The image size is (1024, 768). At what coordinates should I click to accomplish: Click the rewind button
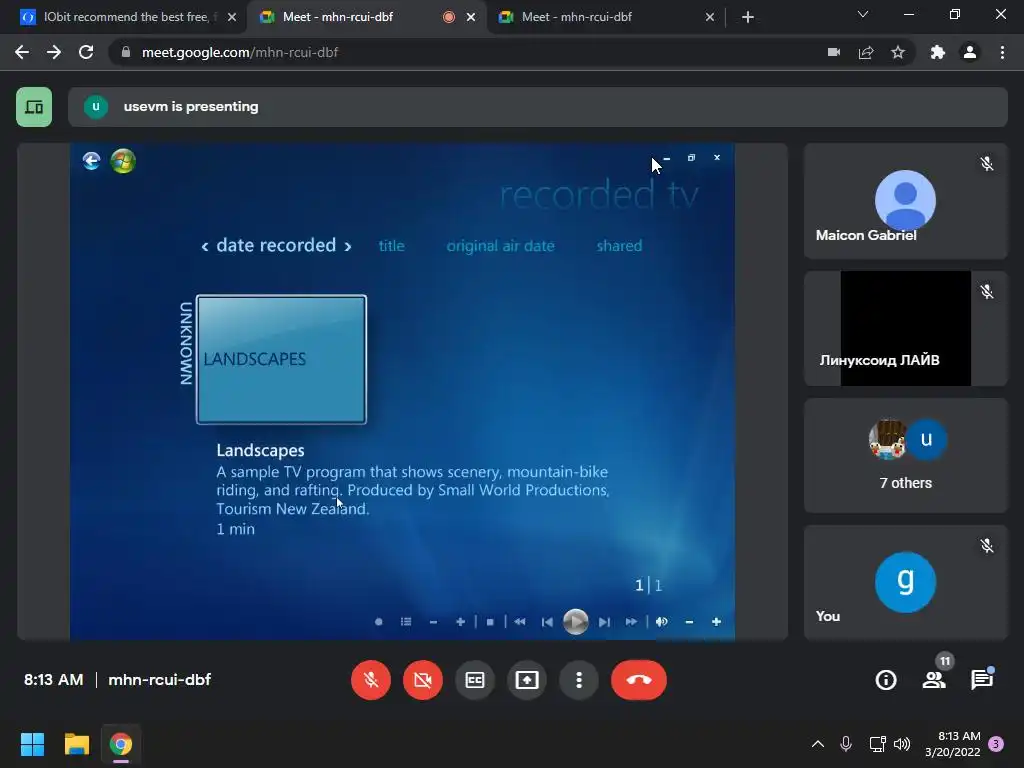point(520,622)
